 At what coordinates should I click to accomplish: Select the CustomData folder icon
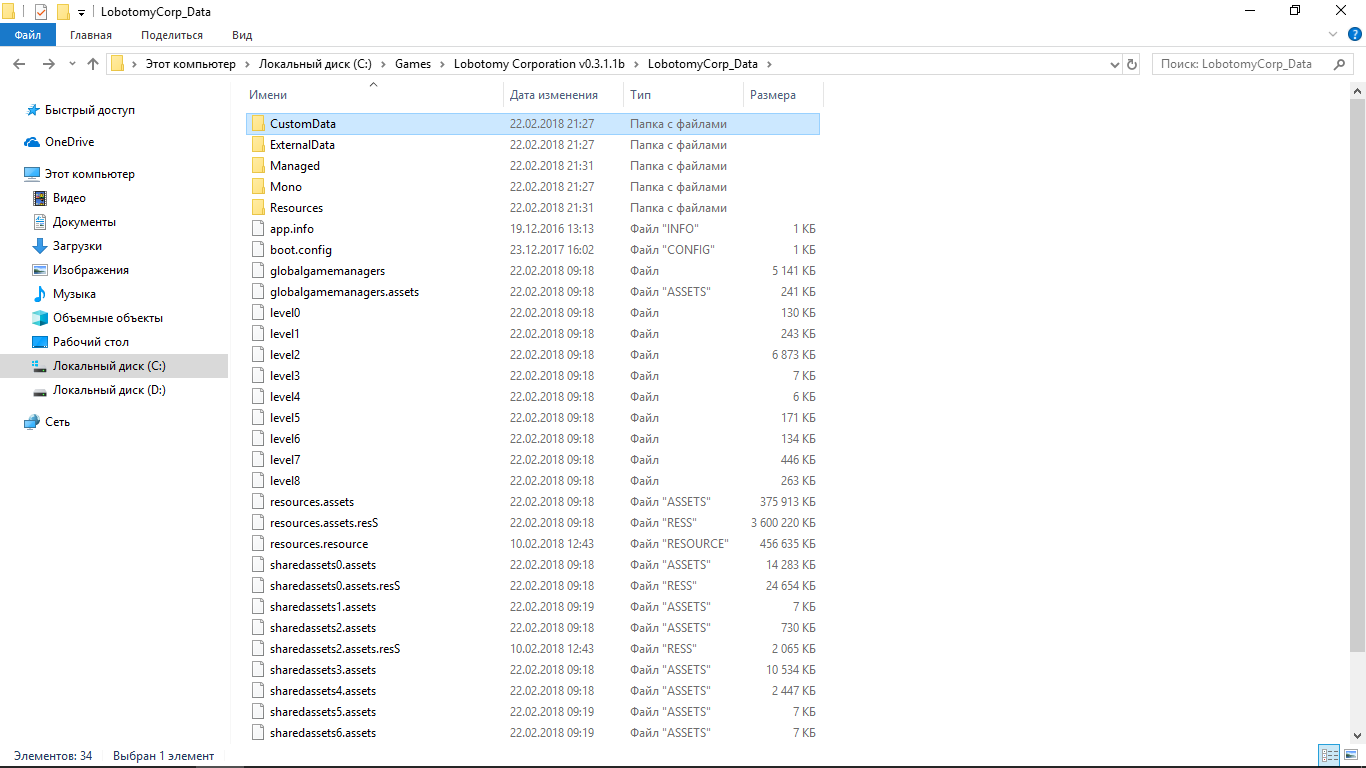pyautogui.click(x=258, y=124)
